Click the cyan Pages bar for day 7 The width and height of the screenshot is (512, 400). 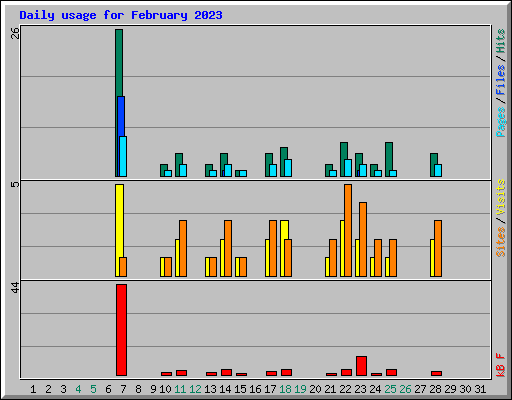click(x=123, y=156)
